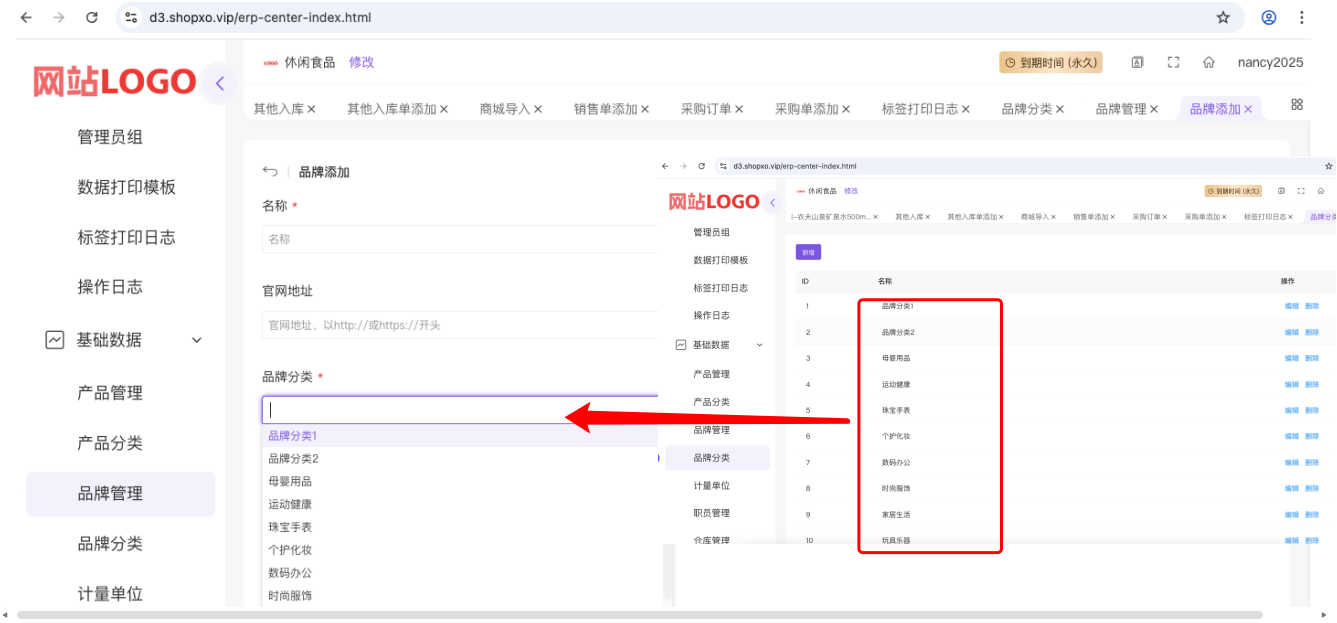Click the 到期时间 (永久) badge in the main header
1337x623 pixels.
pos(1050,62)
